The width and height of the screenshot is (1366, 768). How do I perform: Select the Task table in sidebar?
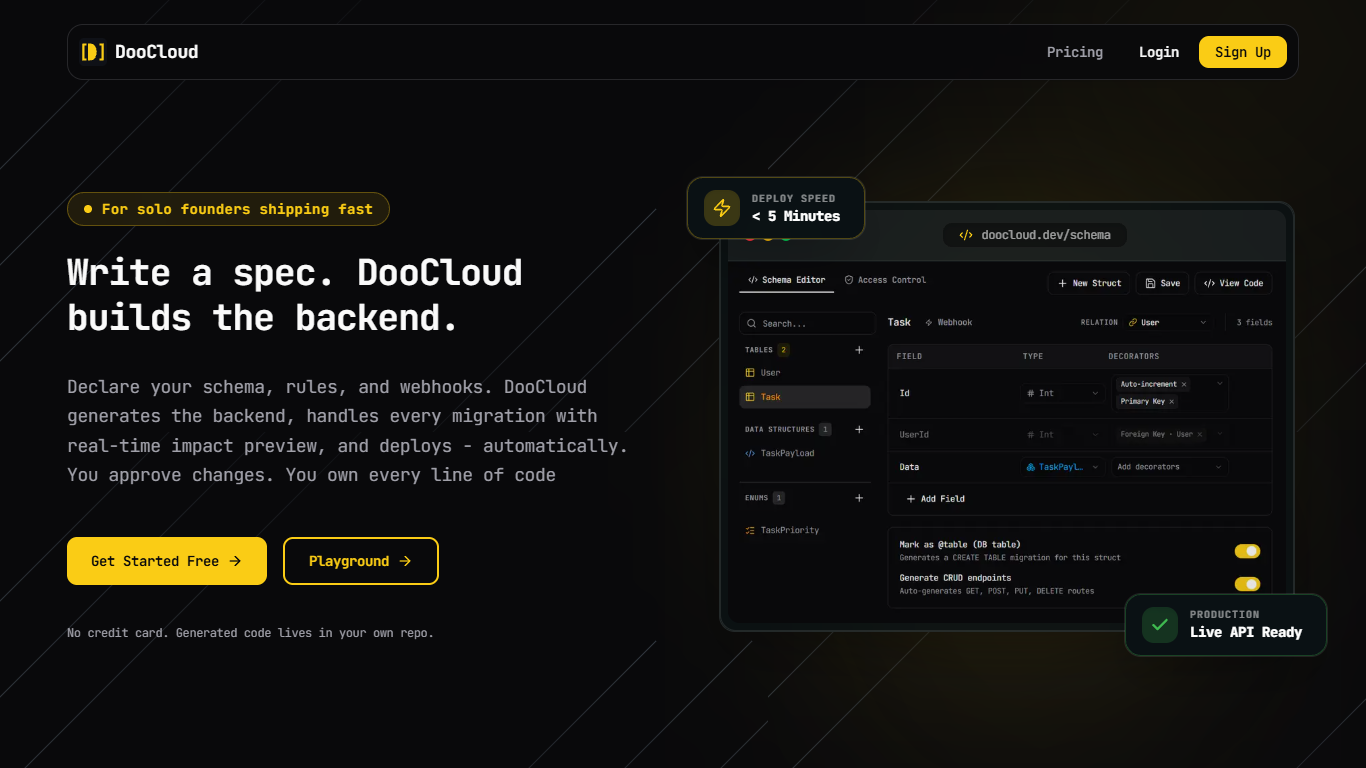[x=805, y=397]
